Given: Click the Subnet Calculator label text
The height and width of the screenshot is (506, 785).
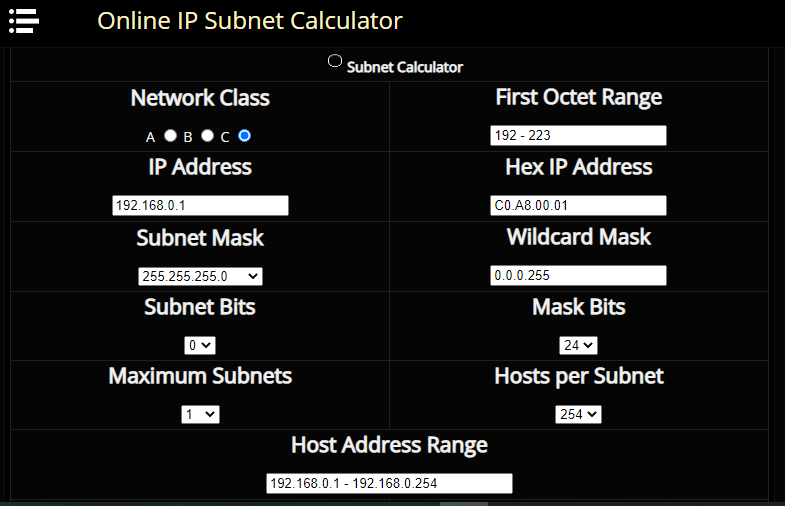Looking at the screenshot, I should (405, 67).
